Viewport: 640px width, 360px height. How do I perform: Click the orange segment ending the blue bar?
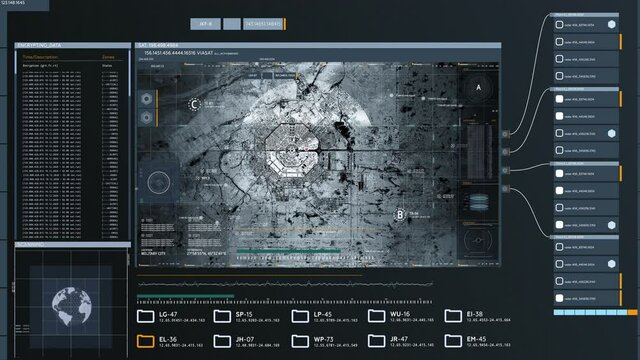[x=632, y=312]
